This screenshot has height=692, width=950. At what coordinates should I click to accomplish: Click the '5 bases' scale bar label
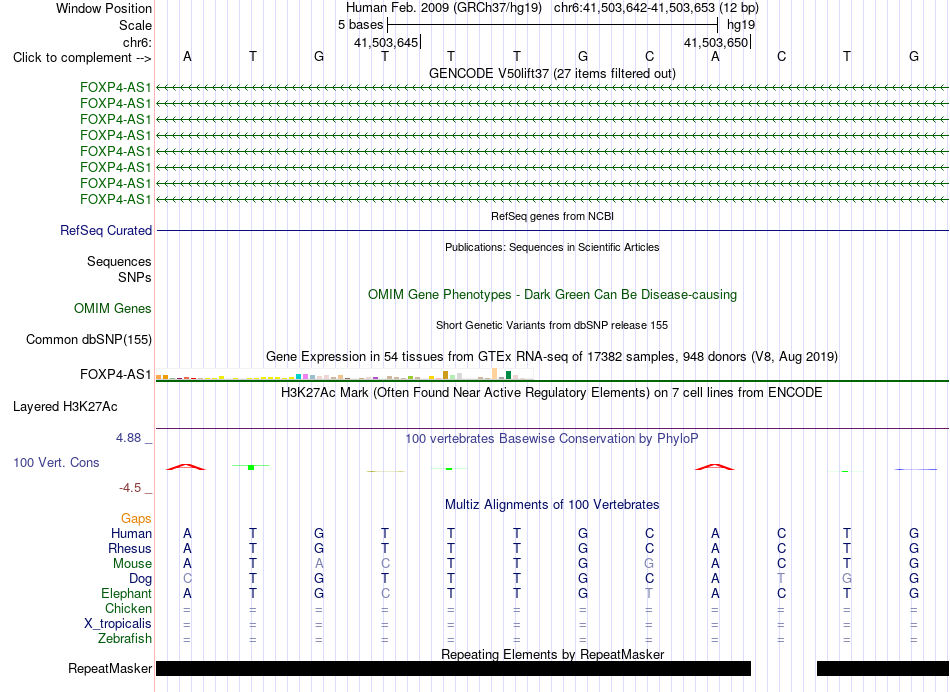[x=360, y=25]
